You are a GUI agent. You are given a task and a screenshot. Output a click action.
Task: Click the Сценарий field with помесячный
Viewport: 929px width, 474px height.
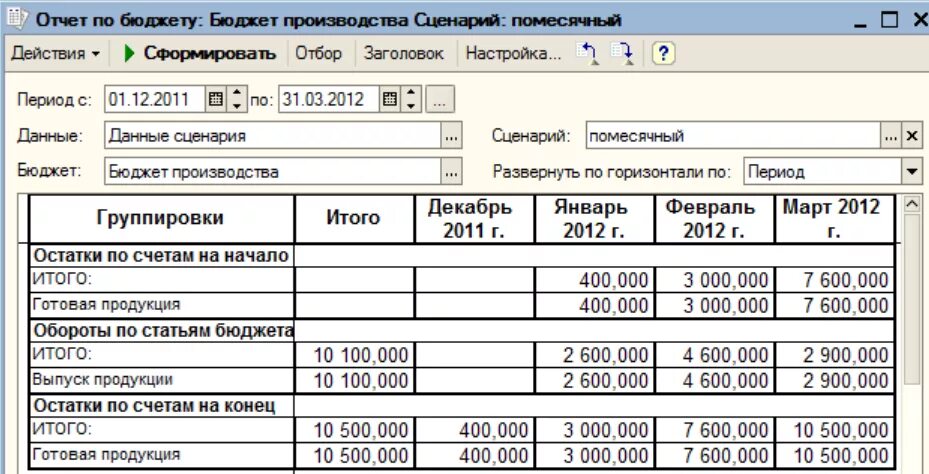pos(733,136)
